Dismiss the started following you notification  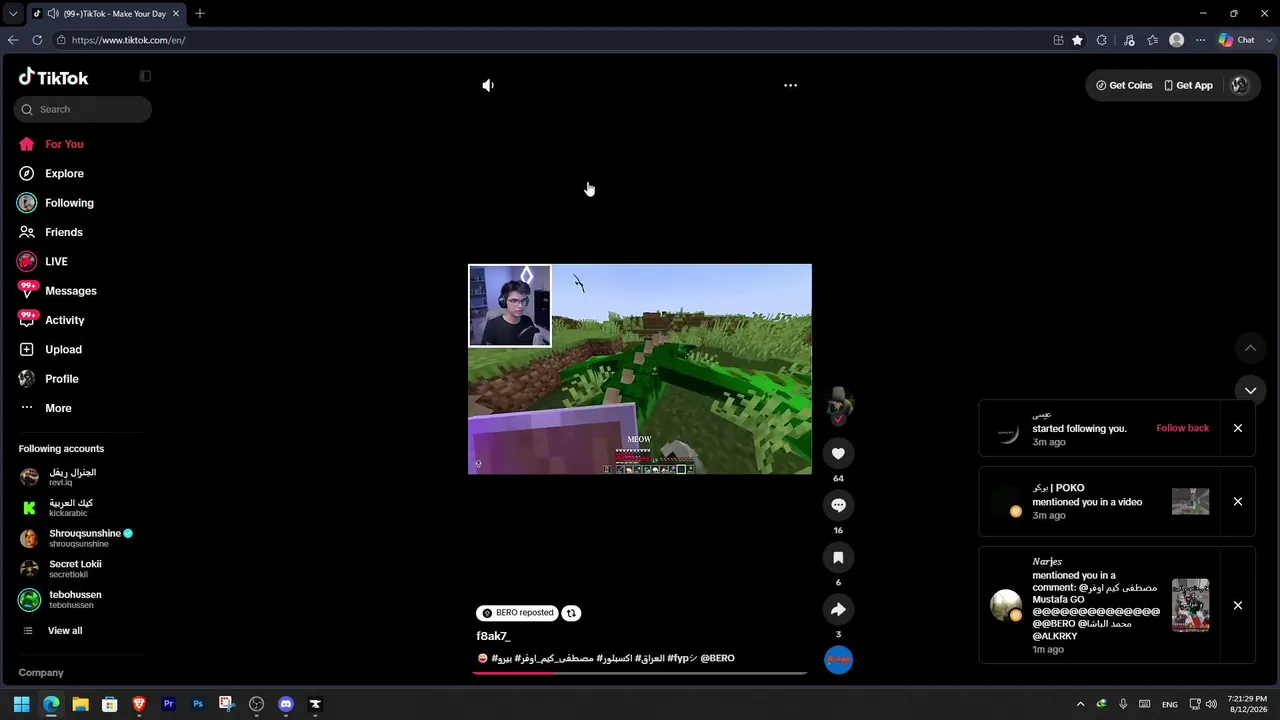click(x=1238, y=428)
